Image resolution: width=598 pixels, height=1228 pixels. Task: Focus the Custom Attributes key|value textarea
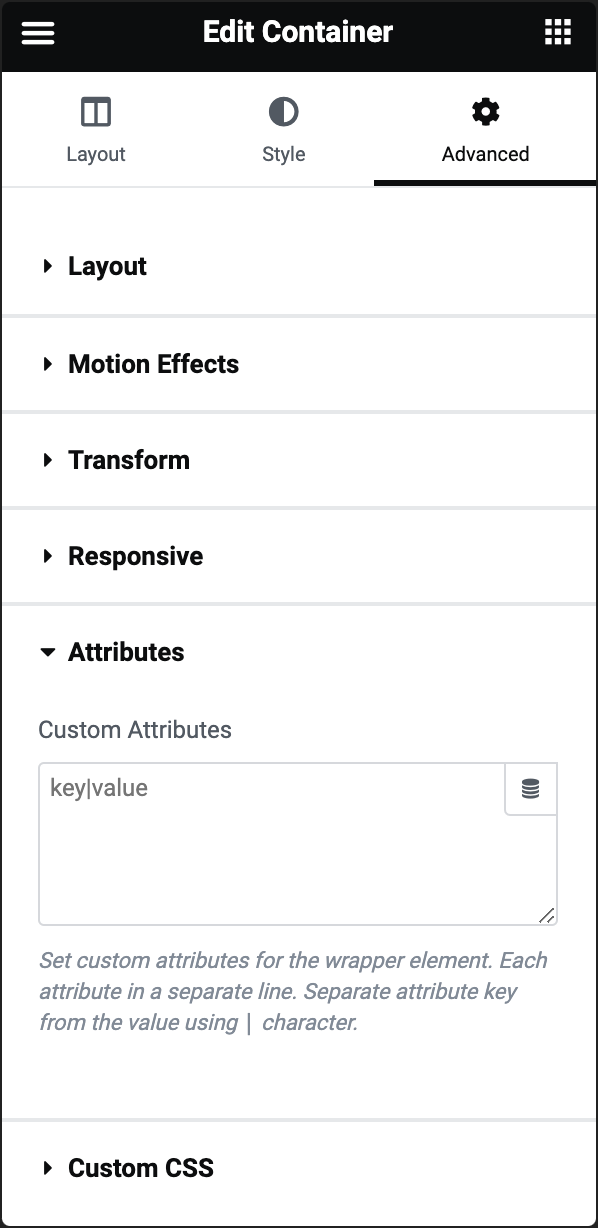pyautogui.click(x=272, y=845)
